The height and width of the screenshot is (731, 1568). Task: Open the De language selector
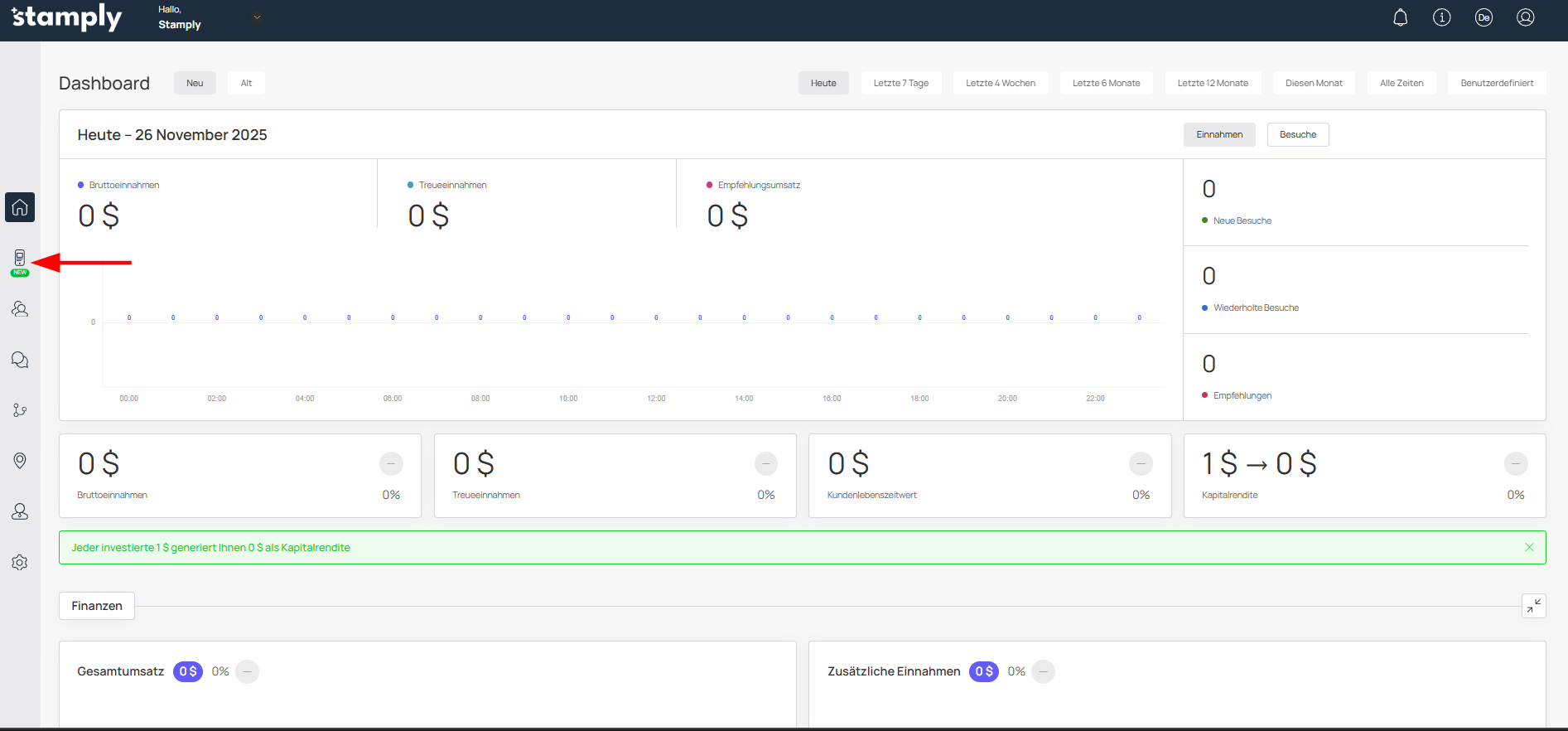[1484, 17]
